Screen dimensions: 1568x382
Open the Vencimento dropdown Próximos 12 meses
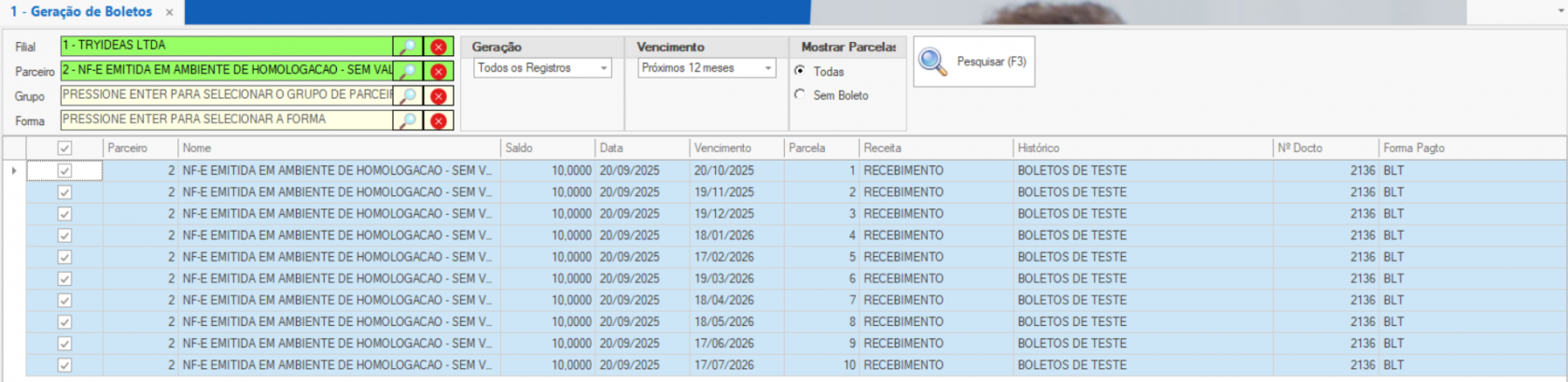pos(707,68)
